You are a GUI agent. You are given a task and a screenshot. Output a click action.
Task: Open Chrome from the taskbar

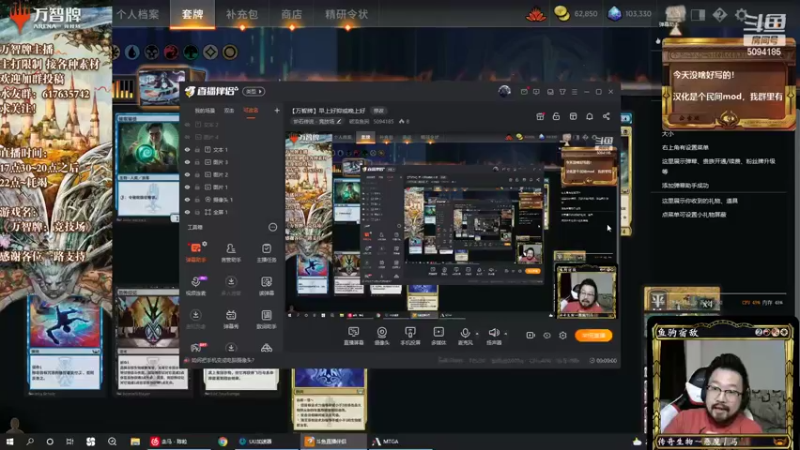pyautogui.click(x=223, y=441)
